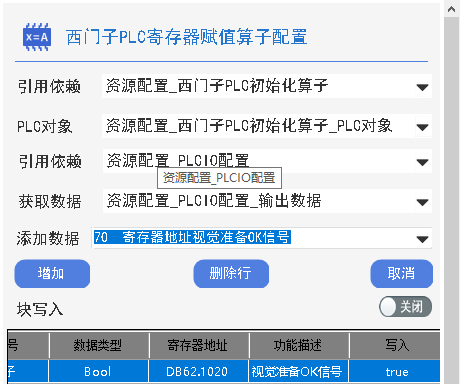460x384 pixels.
Task: Open 引用依赖 dropdown showing 资源配置_PLCIO配置
Action: (267, 161)
